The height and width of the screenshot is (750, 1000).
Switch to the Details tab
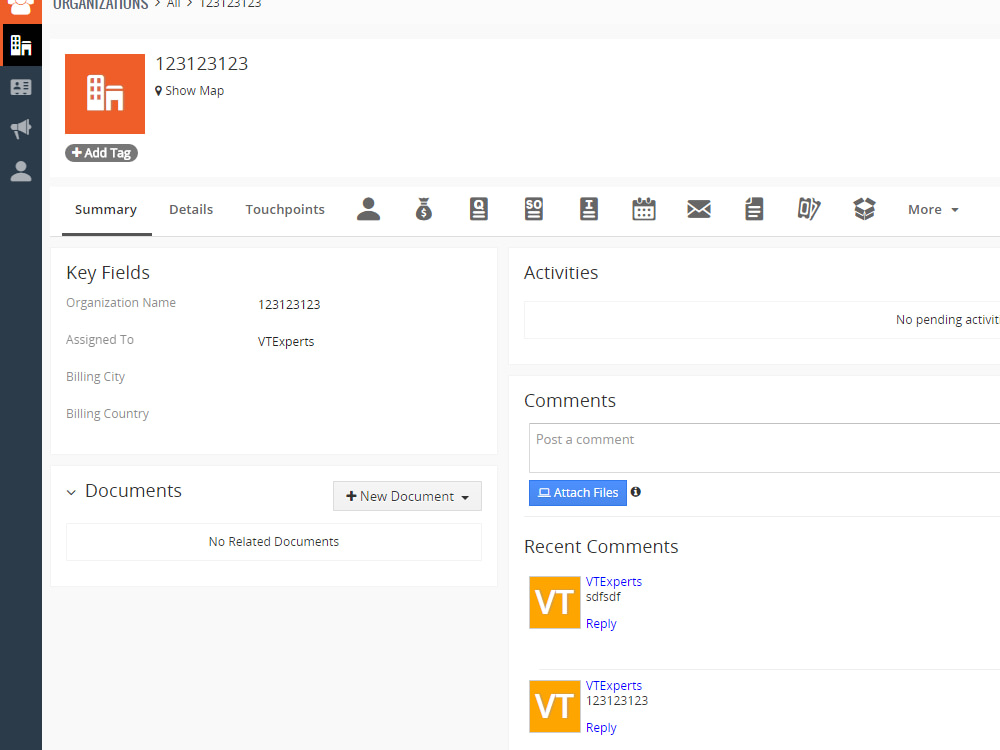191,209
